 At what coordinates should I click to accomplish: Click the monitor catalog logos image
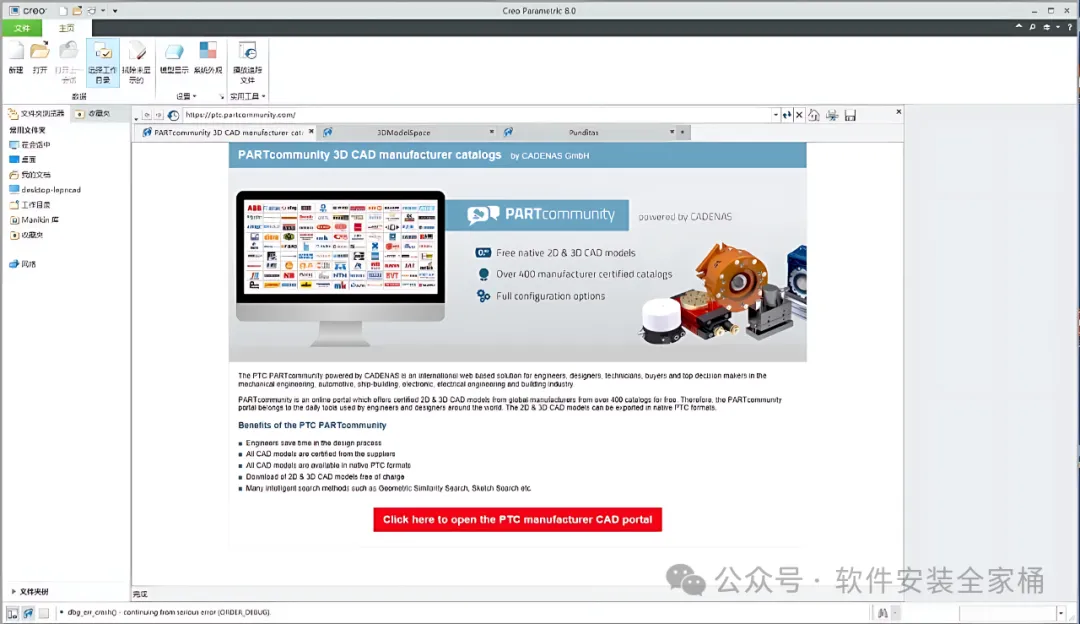coord(340,248)
